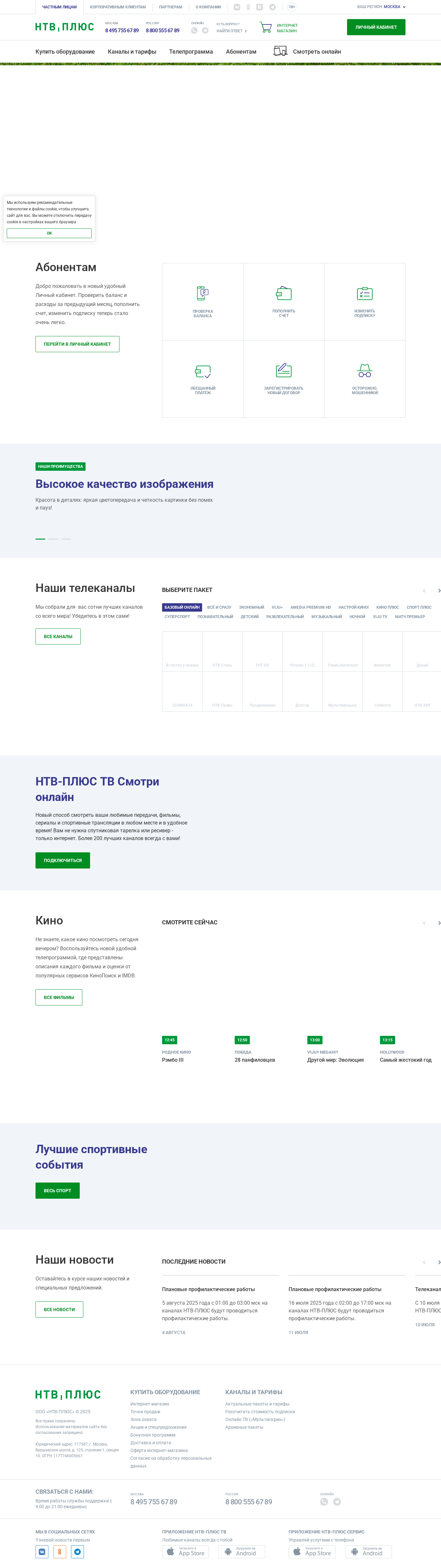Click the Весь спорт button
The width and height of the screenshot is (441, 1568).
pyautogui.click(x=57, y=1191)
